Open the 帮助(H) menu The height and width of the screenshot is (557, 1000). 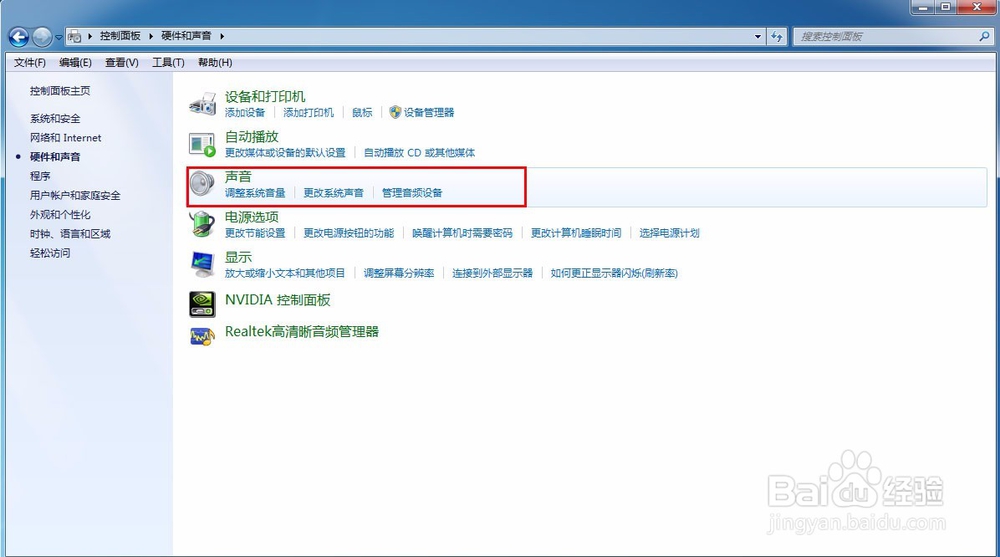coord(215,63)
